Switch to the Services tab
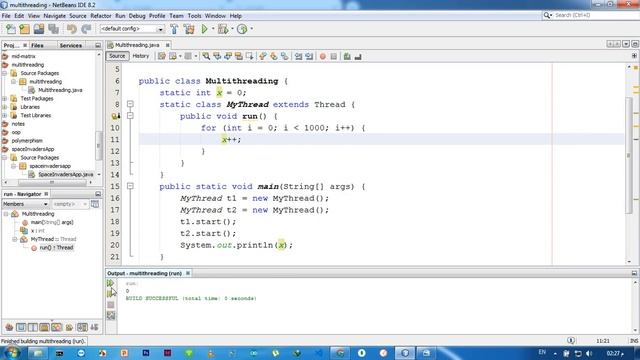 [71, 45]
